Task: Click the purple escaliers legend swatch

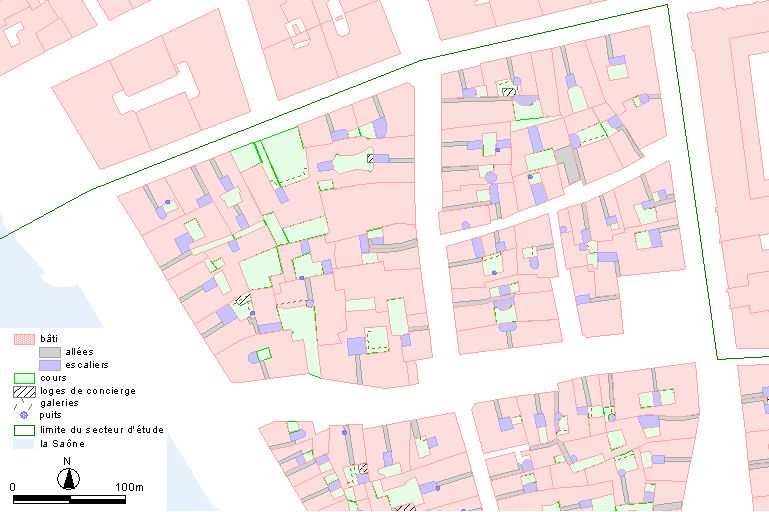Action: [50, 365]
